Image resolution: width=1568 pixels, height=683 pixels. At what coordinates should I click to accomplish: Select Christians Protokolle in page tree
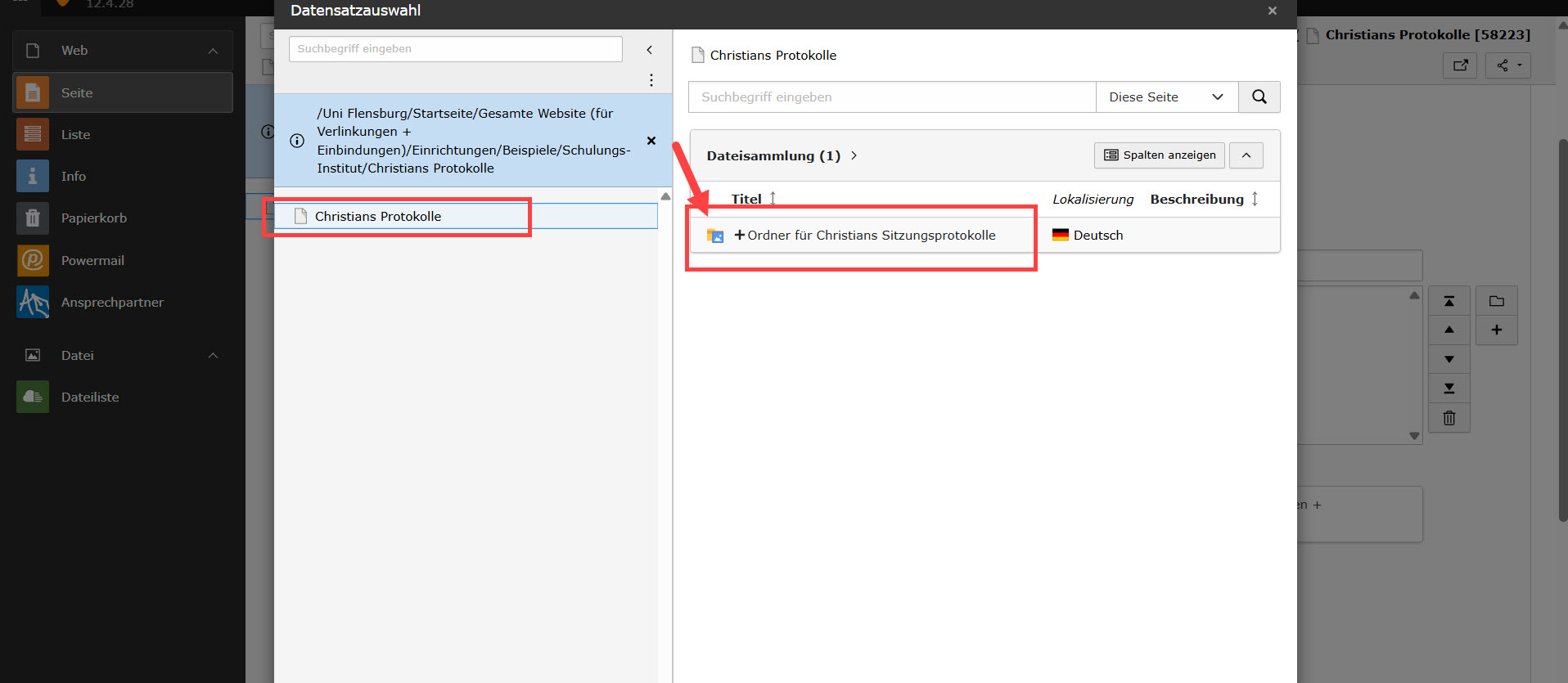click(x=377, y=216)
